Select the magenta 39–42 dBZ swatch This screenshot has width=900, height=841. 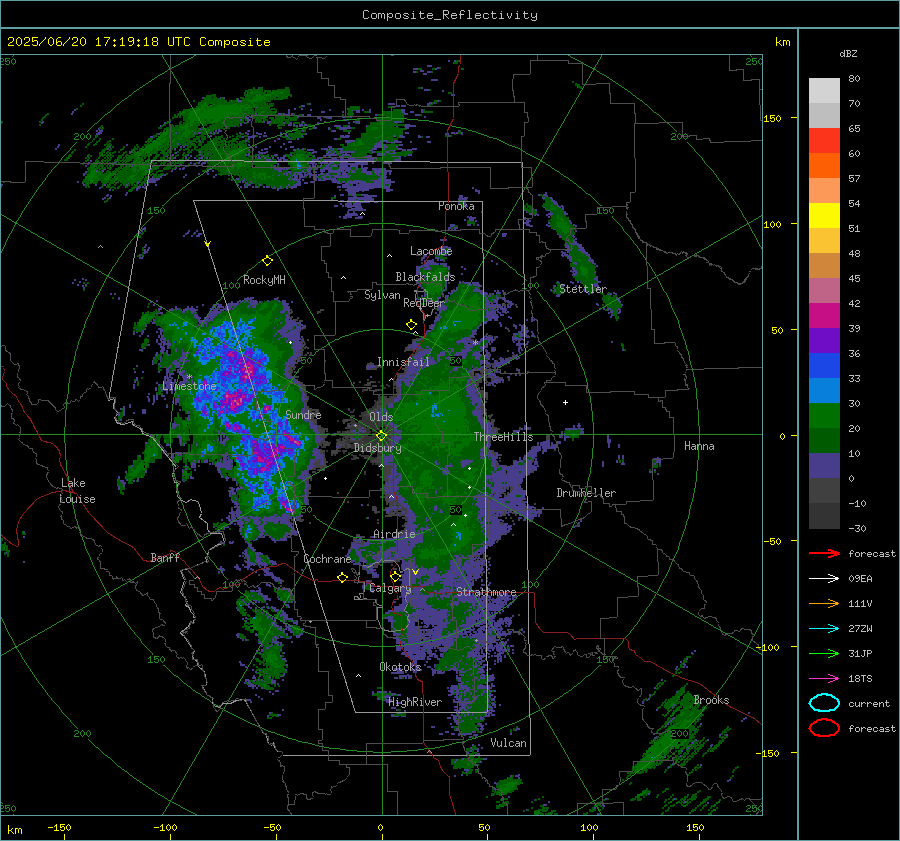click(x=824, y=316)
